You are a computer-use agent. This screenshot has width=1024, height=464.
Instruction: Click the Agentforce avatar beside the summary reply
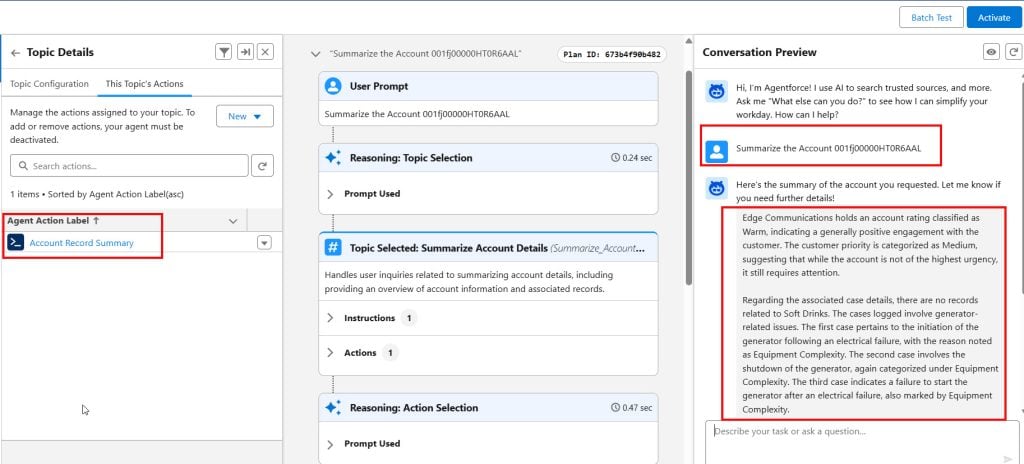coord(717,189)
